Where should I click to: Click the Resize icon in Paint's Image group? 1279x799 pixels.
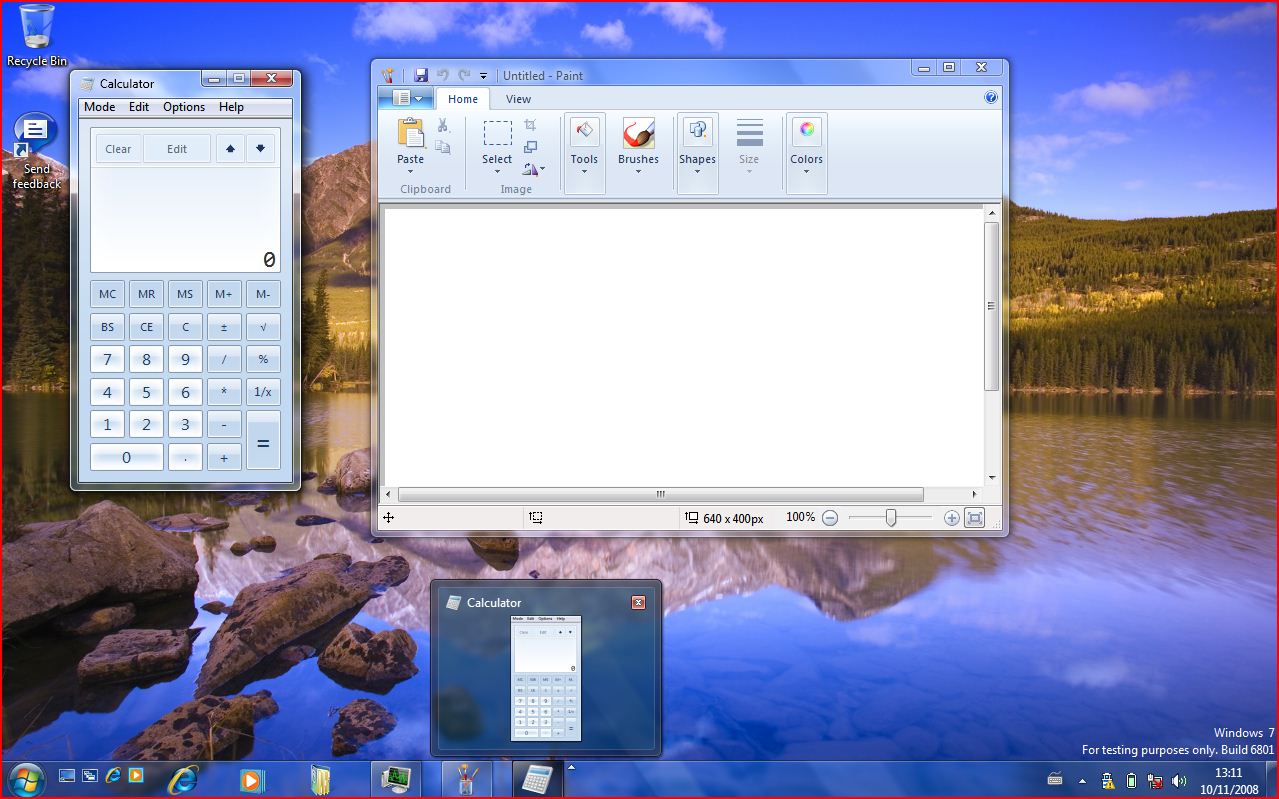(x=530, y=147)
